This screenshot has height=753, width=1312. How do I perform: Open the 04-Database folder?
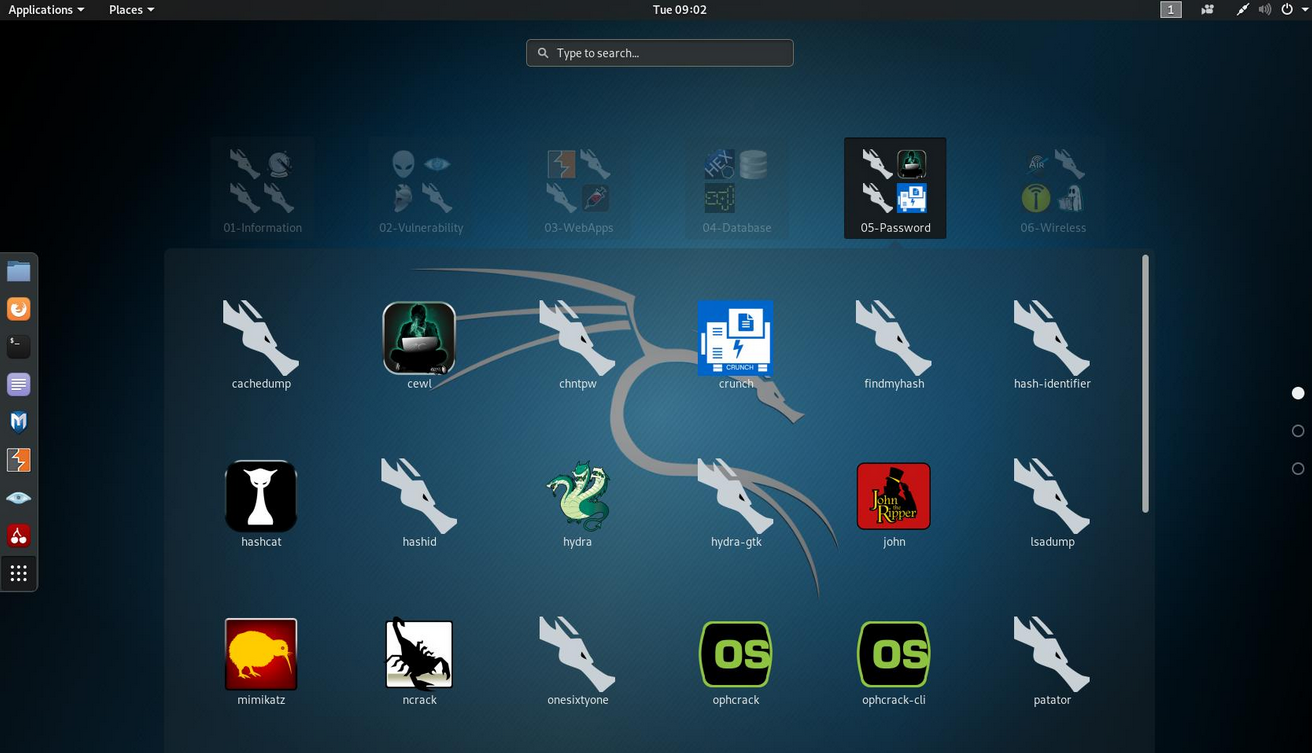tap(737, 188)
